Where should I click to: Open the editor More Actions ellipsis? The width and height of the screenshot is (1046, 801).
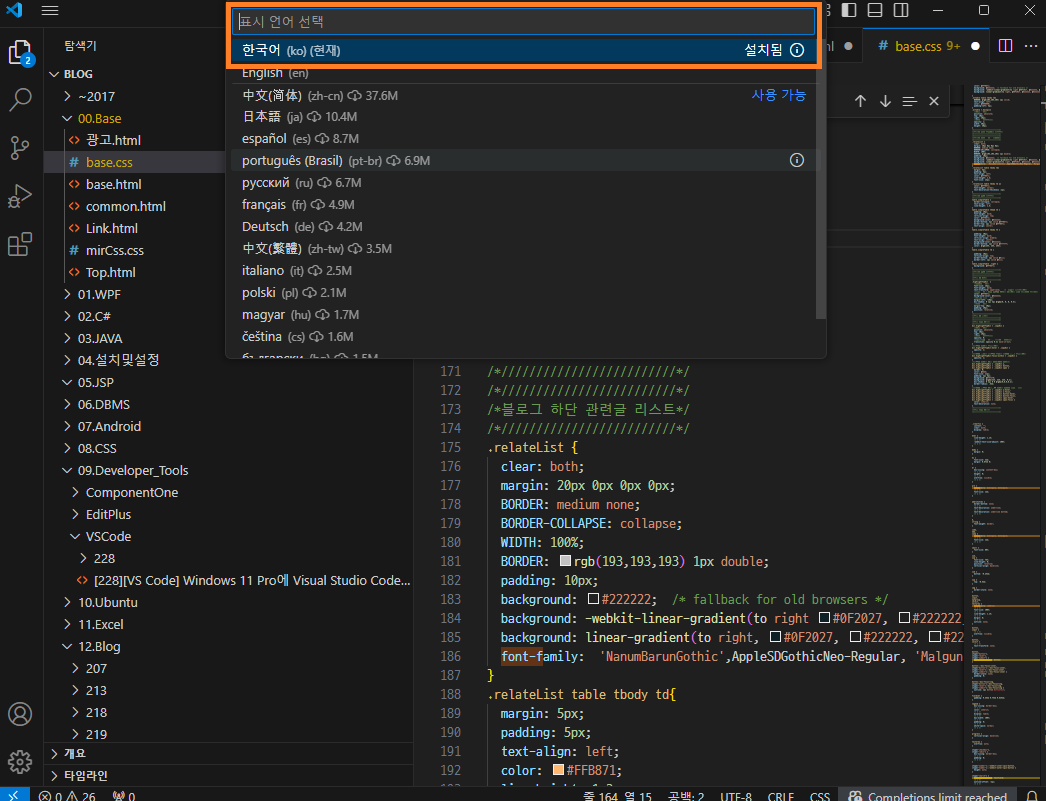[1031, 45]
